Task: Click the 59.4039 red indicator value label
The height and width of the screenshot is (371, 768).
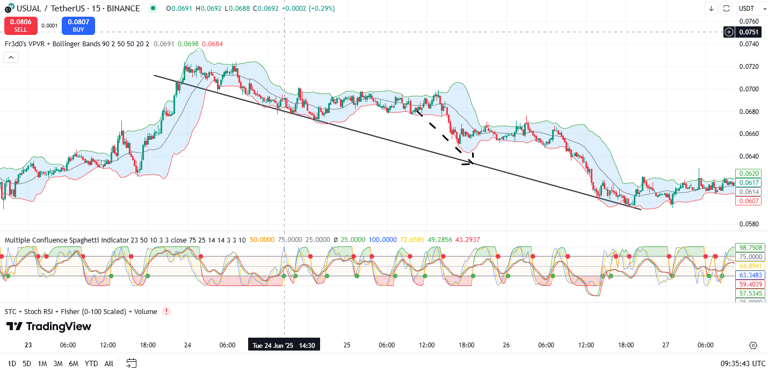Action: coord(750,284)
